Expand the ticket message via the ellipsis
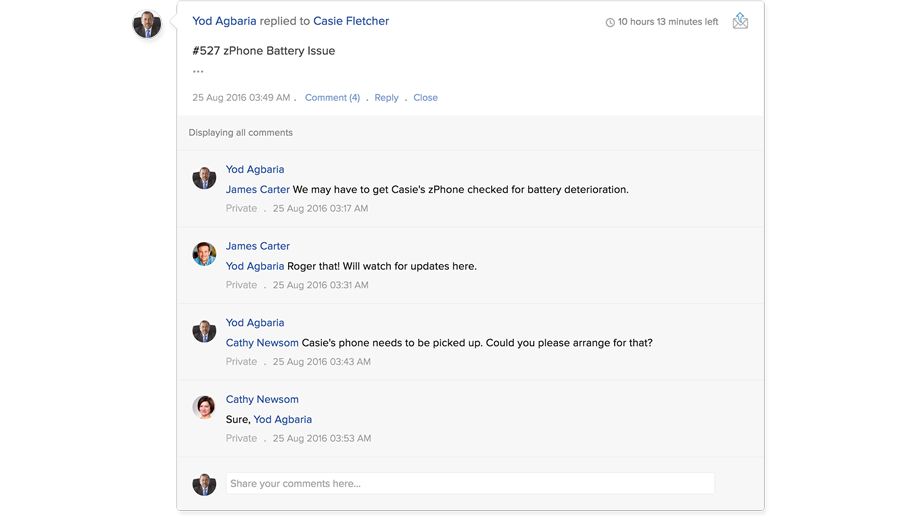 pos(198,72)
